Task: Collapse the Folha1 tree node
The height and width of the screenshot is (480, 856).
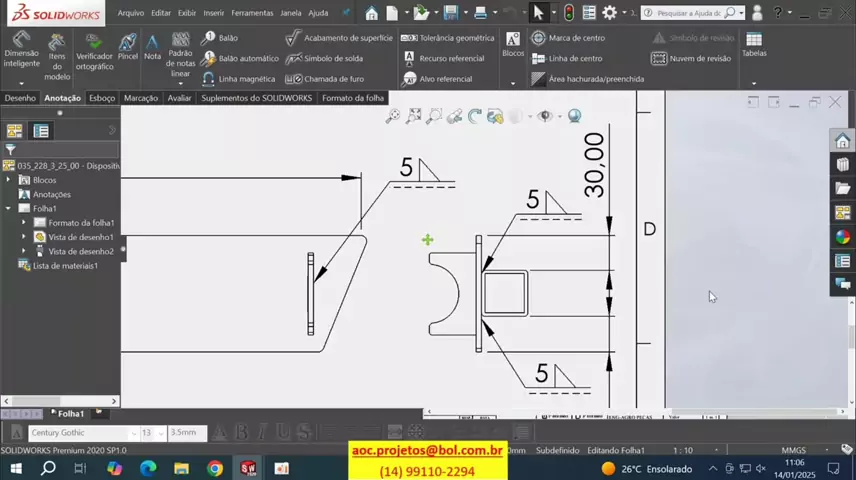Action: click(x=9, y=209)
